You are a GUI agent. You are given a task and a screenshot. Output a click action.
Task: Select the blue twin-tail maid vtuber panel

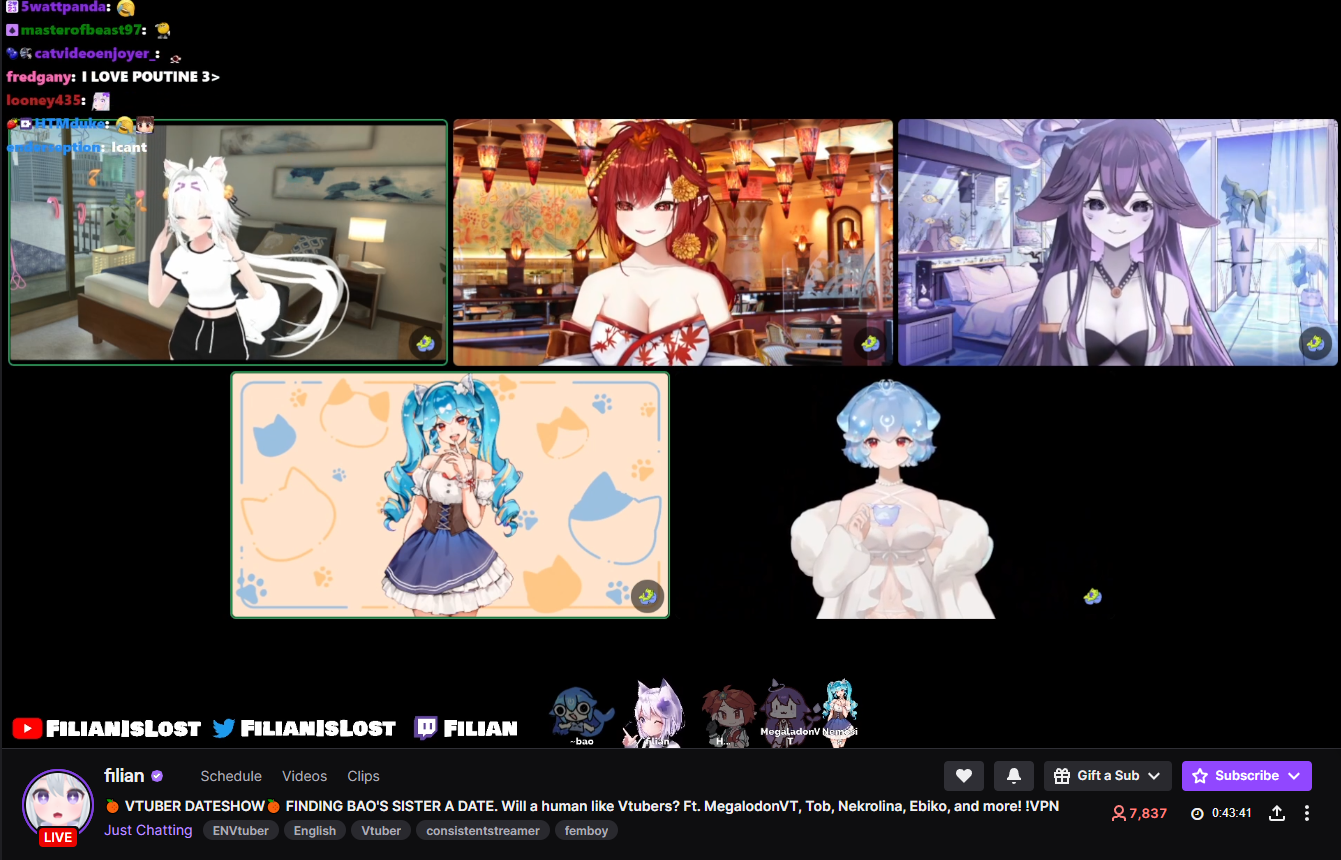(450, 495)
